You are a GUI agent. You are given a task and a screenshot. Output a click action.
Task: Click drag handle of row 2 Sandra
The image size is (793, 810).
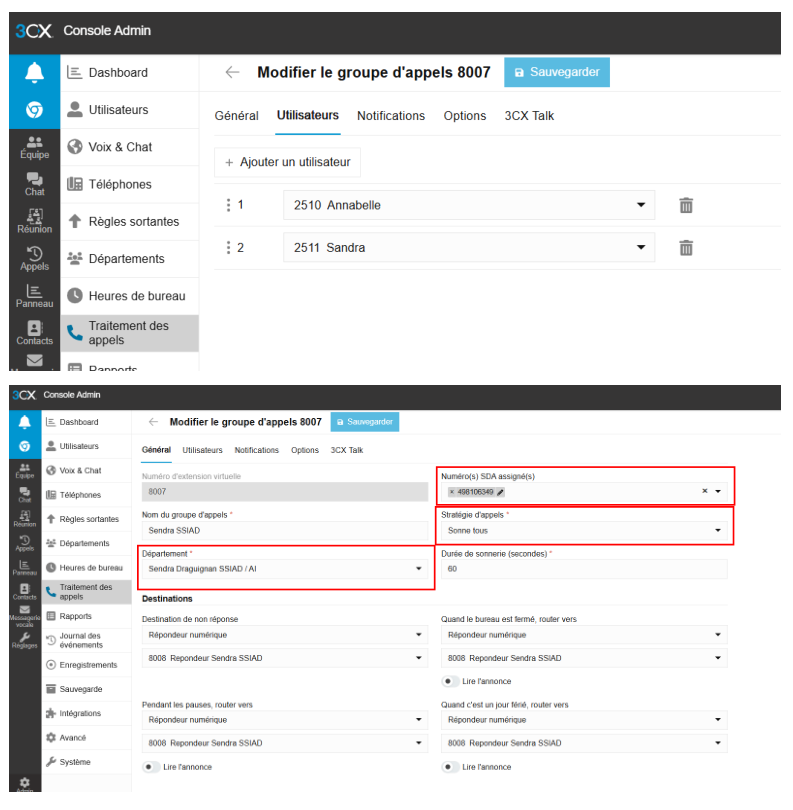[228, 247]
